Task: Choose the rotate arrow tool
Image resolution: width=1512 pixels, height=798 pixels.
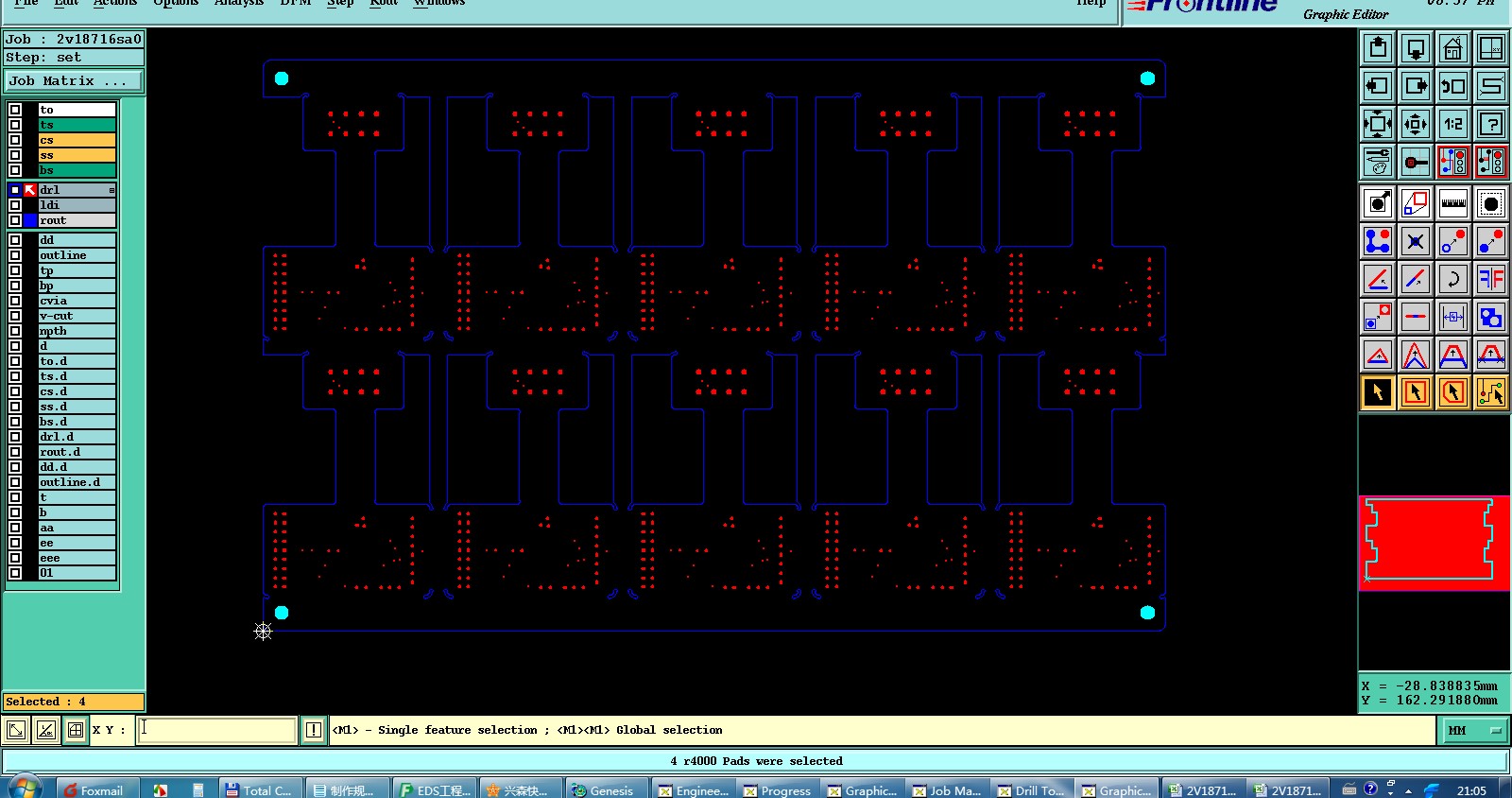Action: (1452, 279)
